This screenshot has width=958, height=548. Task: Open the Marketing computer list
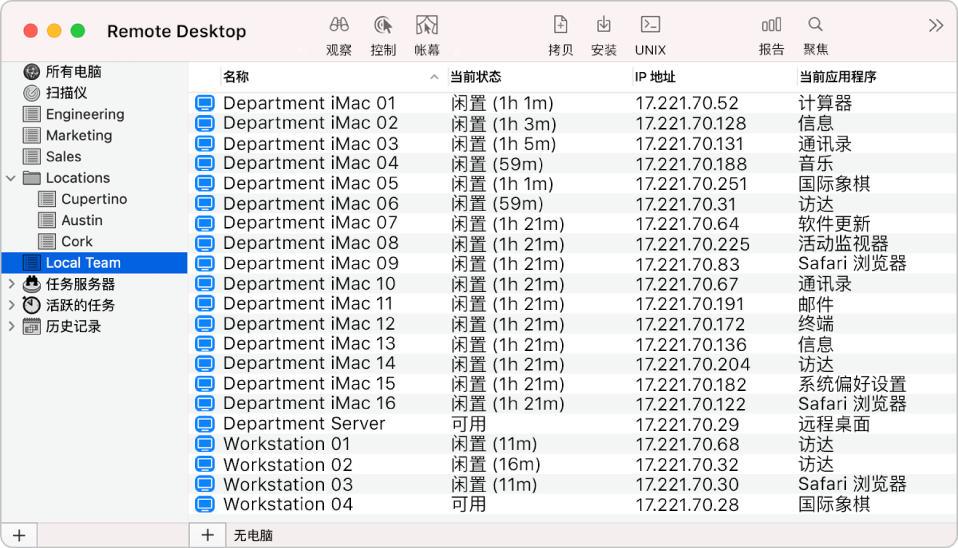click(79, 135)
